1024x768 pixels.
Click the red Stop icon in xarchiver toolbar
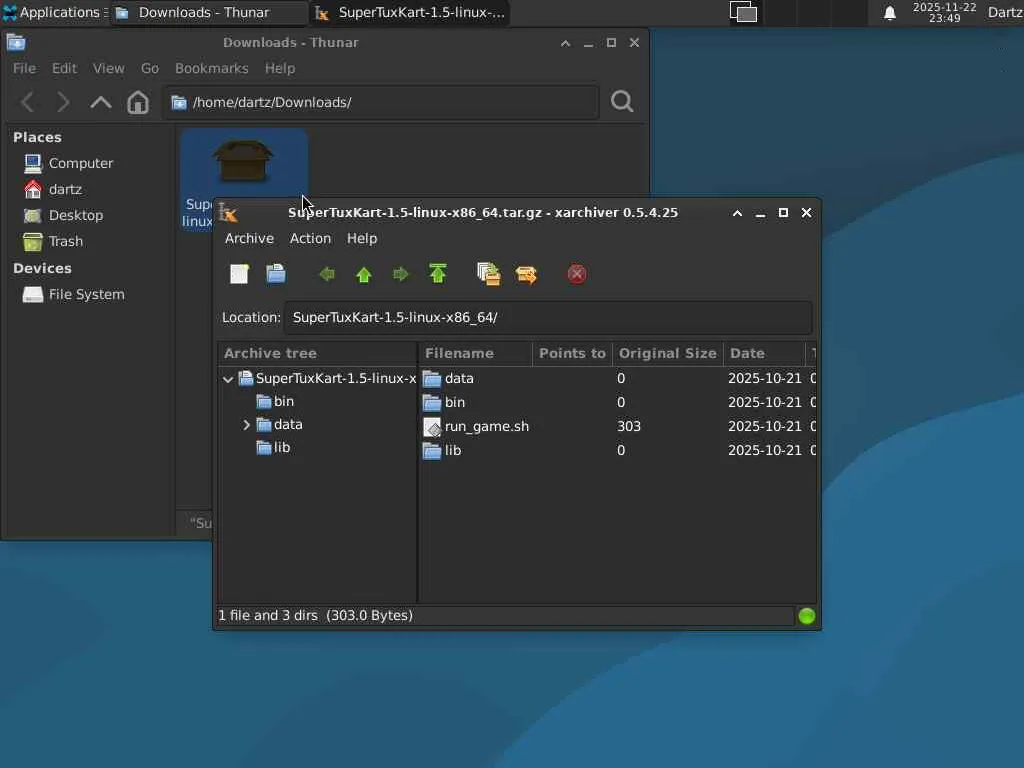click(x=577, y=274)
